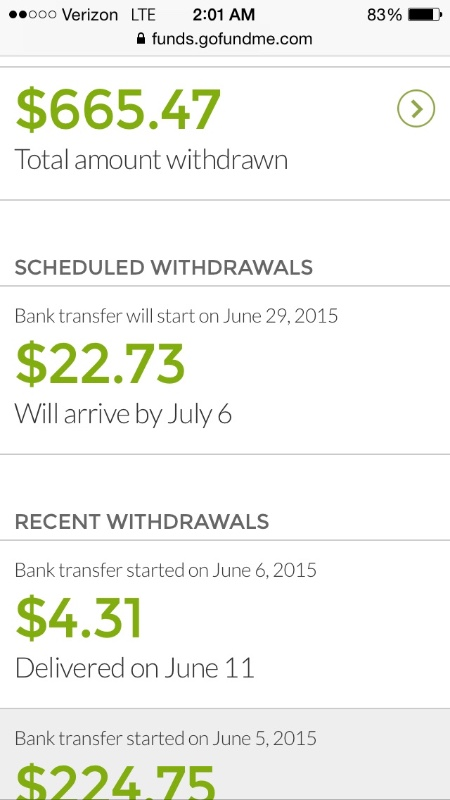
Task: Open the $22.73 scheduled withdrawal
Action: (x=225, y=370)
